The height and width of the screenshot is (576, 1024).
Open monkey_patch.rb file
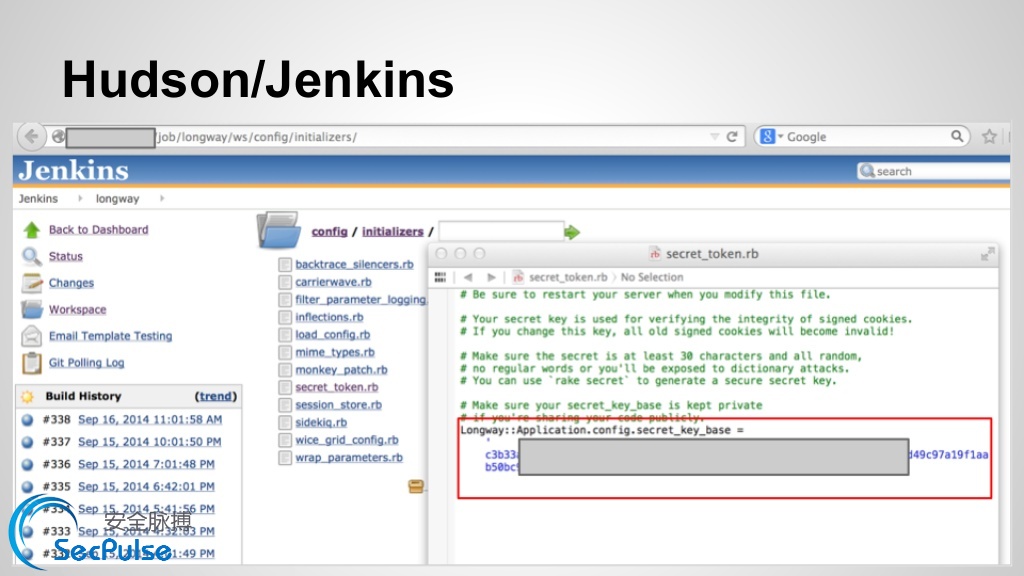point(341,370)
